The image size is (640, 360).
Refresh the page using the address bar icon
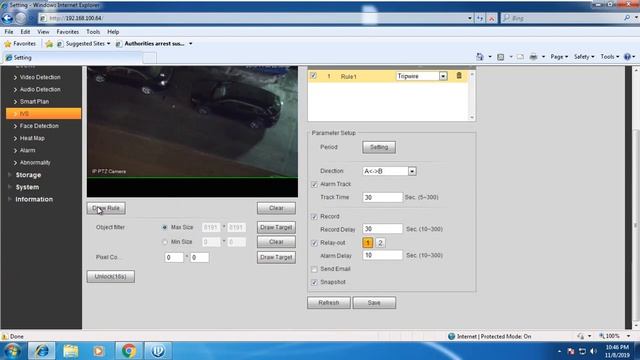click(x=480, y=18)
